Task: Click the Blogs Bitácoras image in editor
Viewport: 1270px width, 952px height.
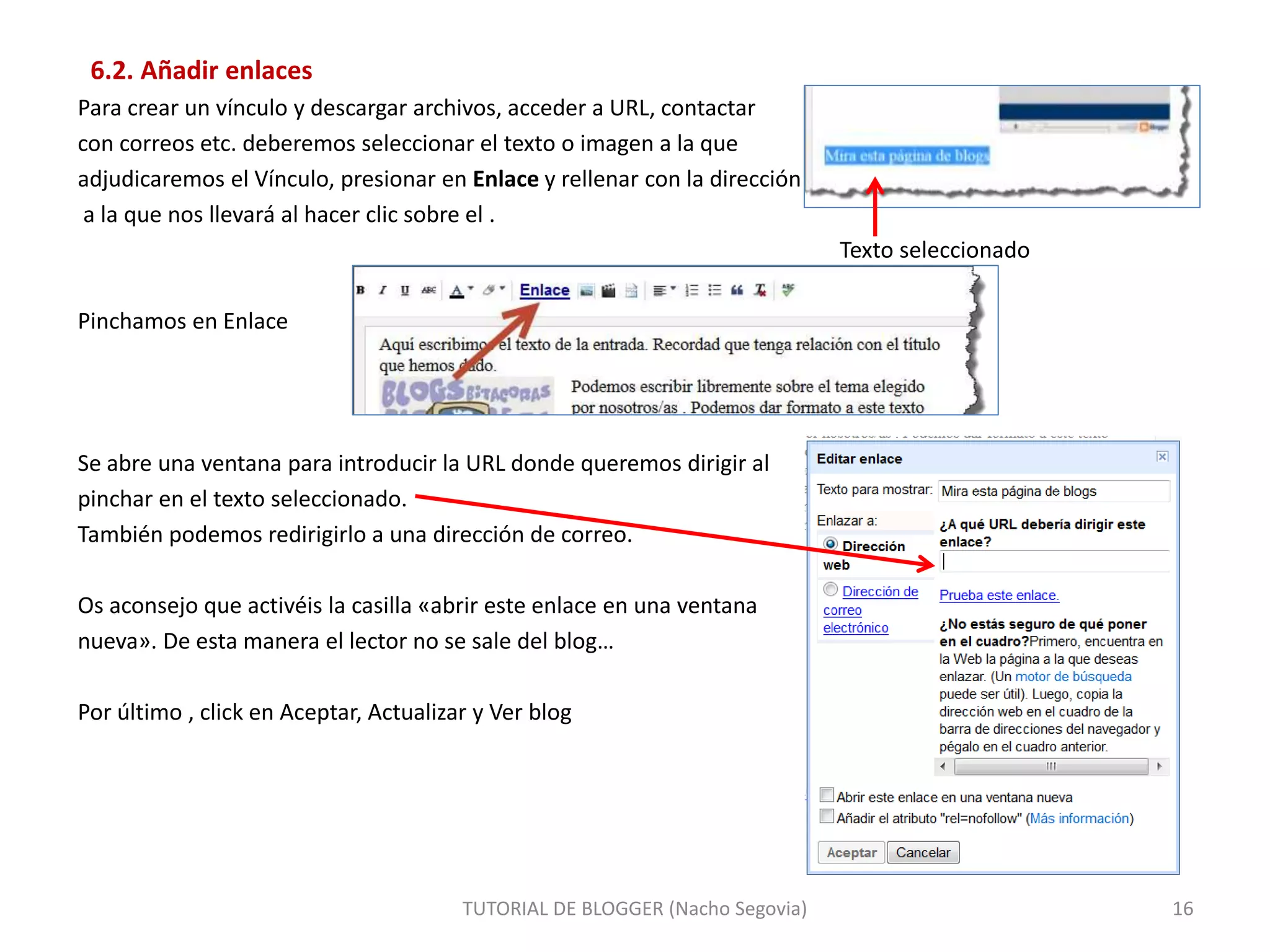Action: tap(466, 395)
